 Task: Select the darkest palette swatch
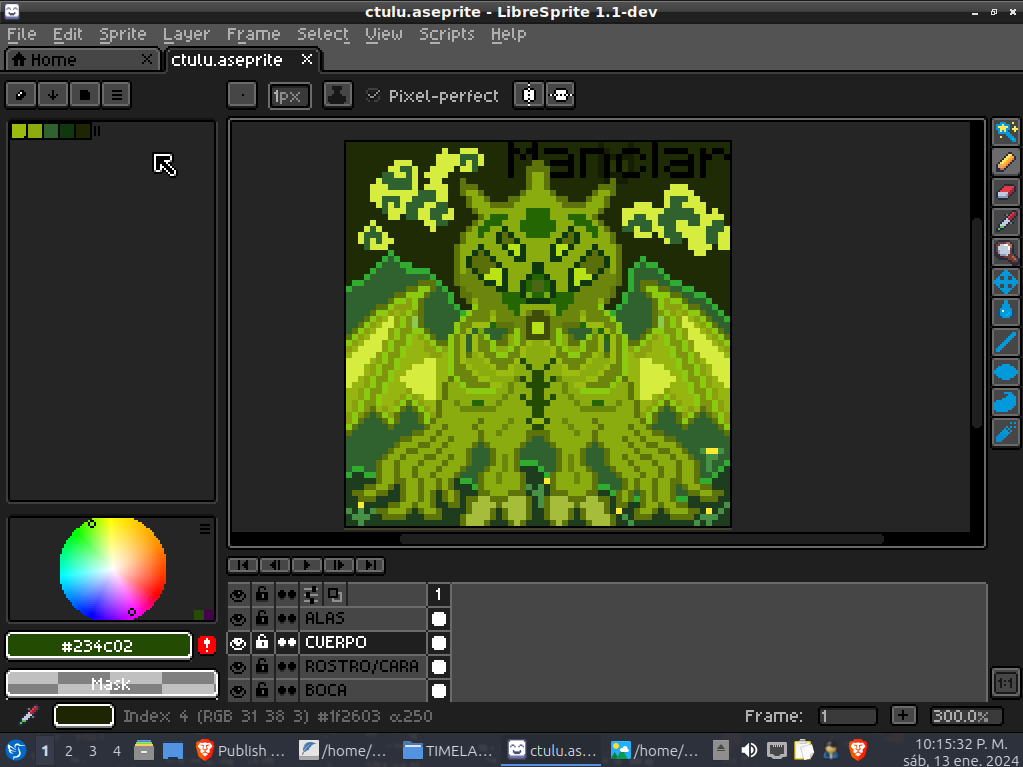[x=82, y=131]
